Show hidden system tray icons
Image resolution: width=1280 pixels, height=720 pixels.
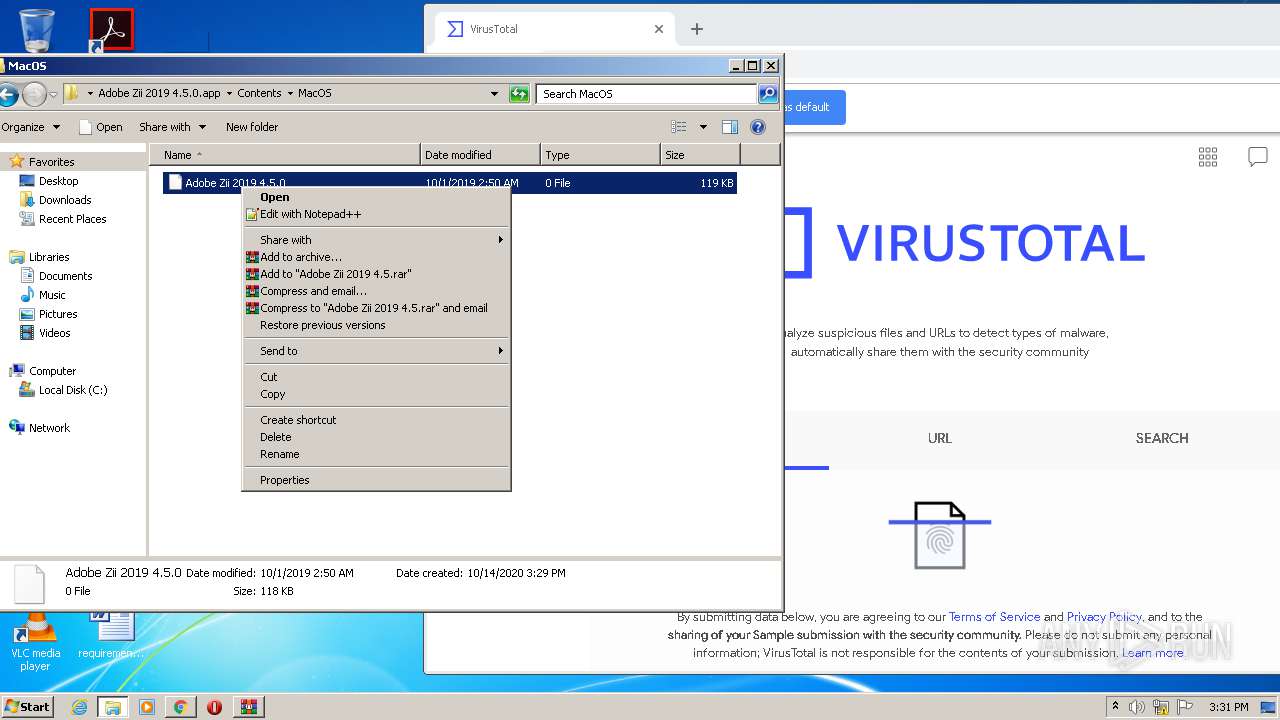[1115, 707]
